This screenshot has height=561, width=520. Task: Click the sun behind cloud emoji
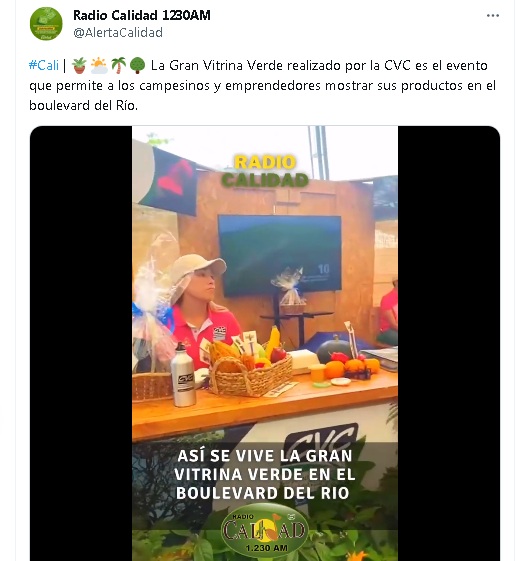[99, 65]
